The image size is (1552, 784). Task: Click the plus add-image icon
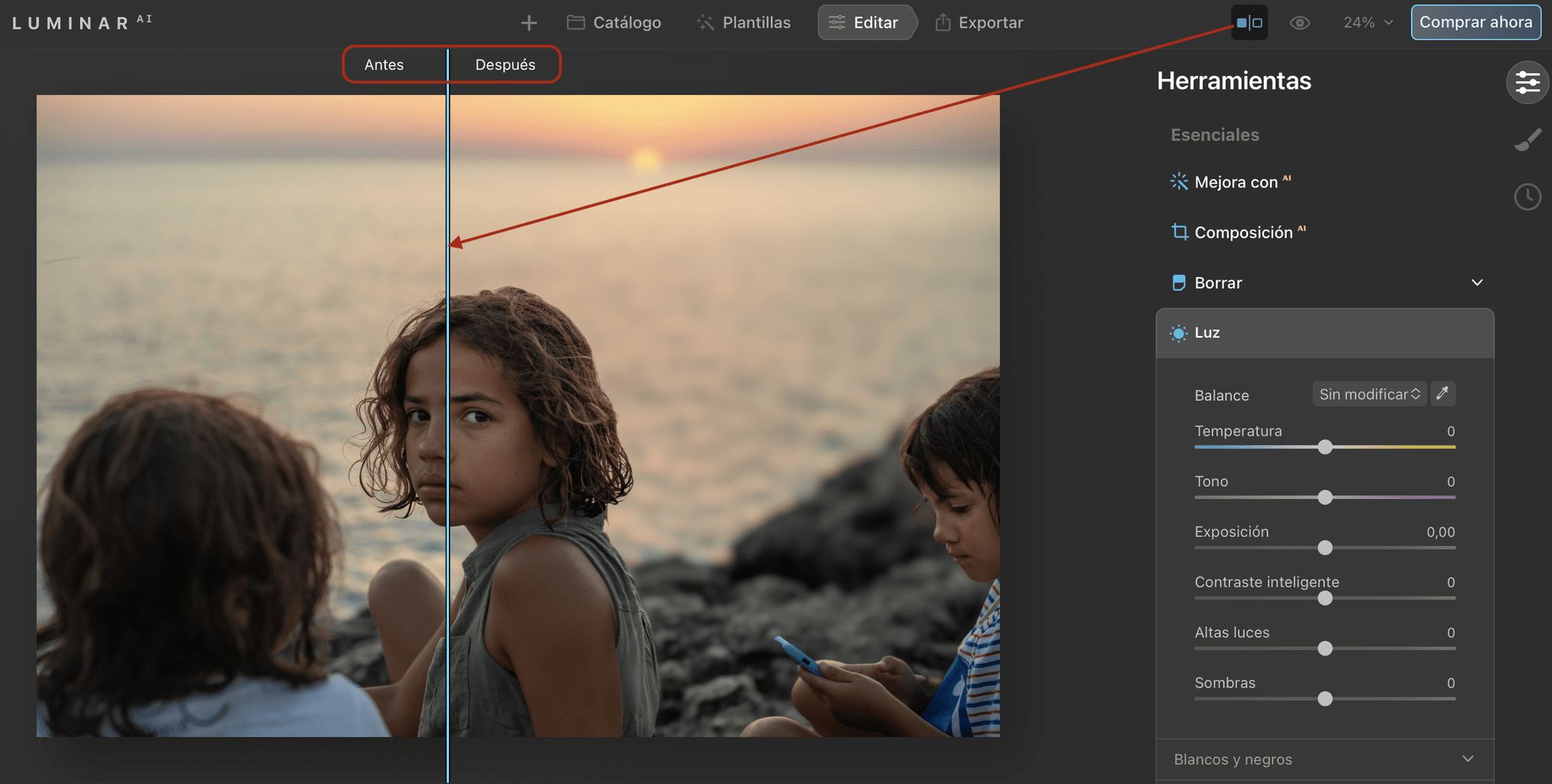point(529,23)
